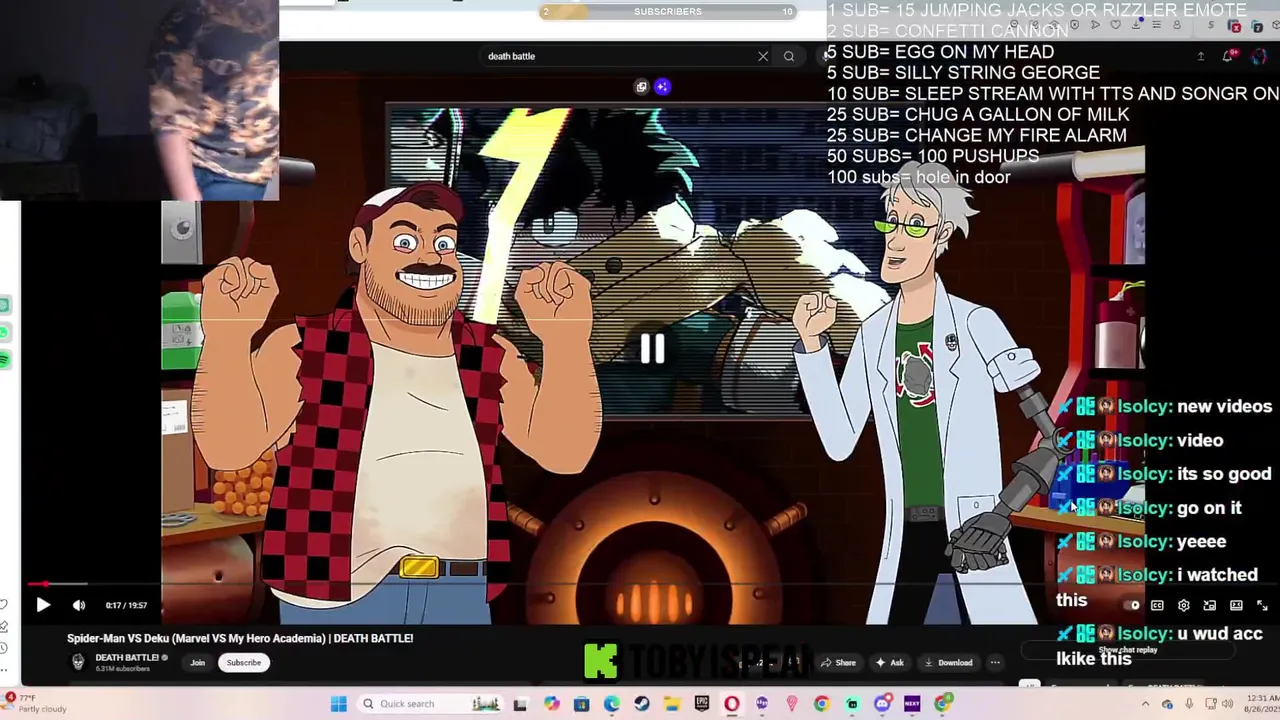Click the pause overlay on the video
This screenshot has height=720, width=1280.
652,349
